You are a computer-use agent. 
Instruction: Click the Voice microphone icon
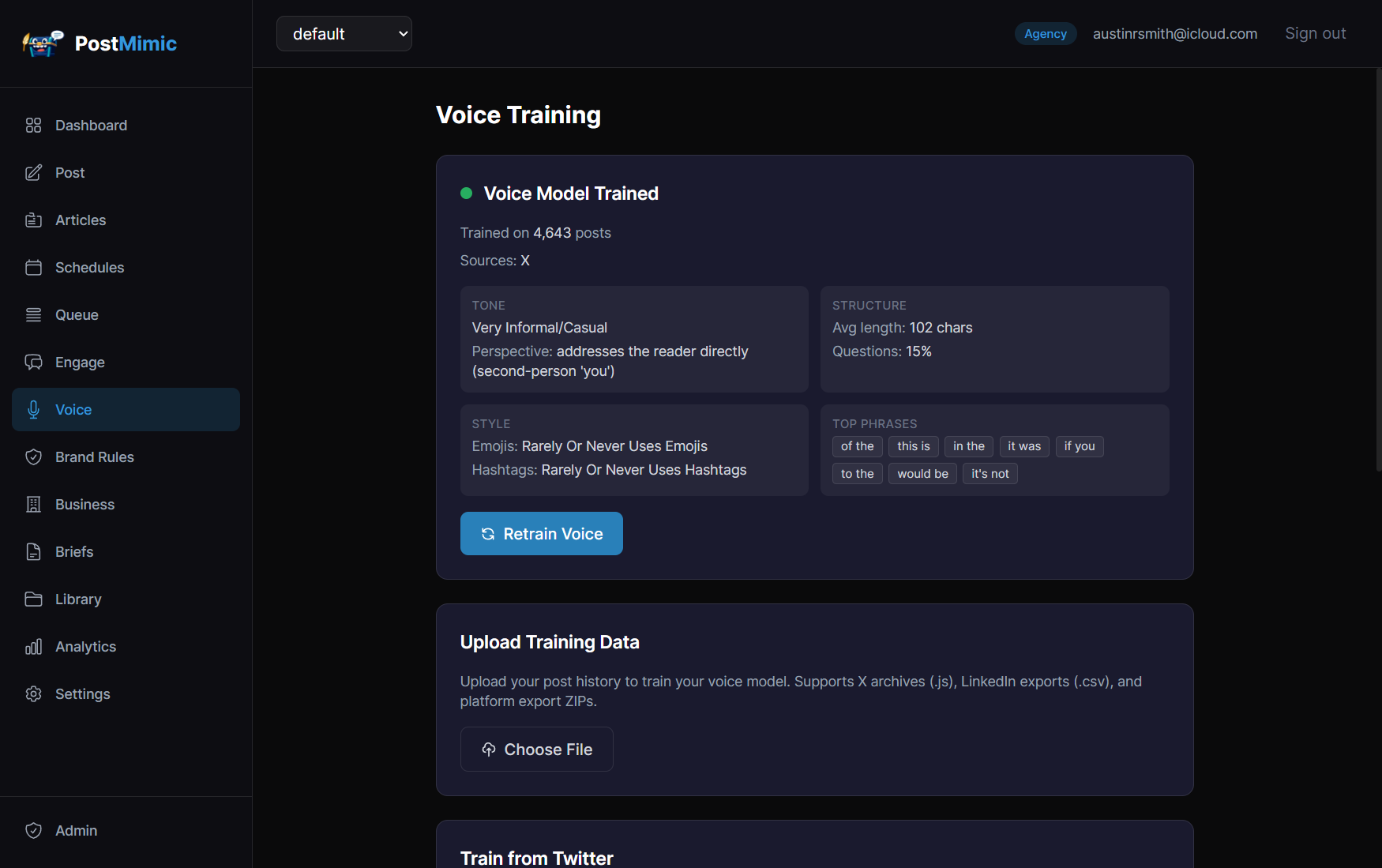tap(33, 410)
